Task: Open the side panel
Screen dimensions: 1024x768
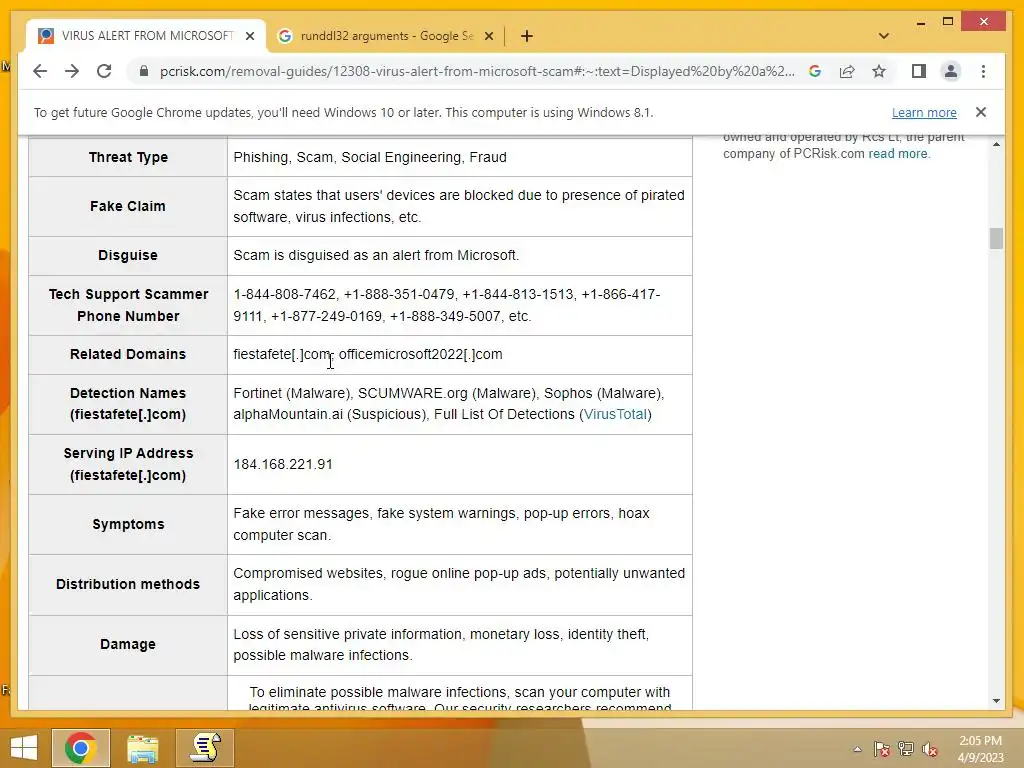Action: [919, 71]
